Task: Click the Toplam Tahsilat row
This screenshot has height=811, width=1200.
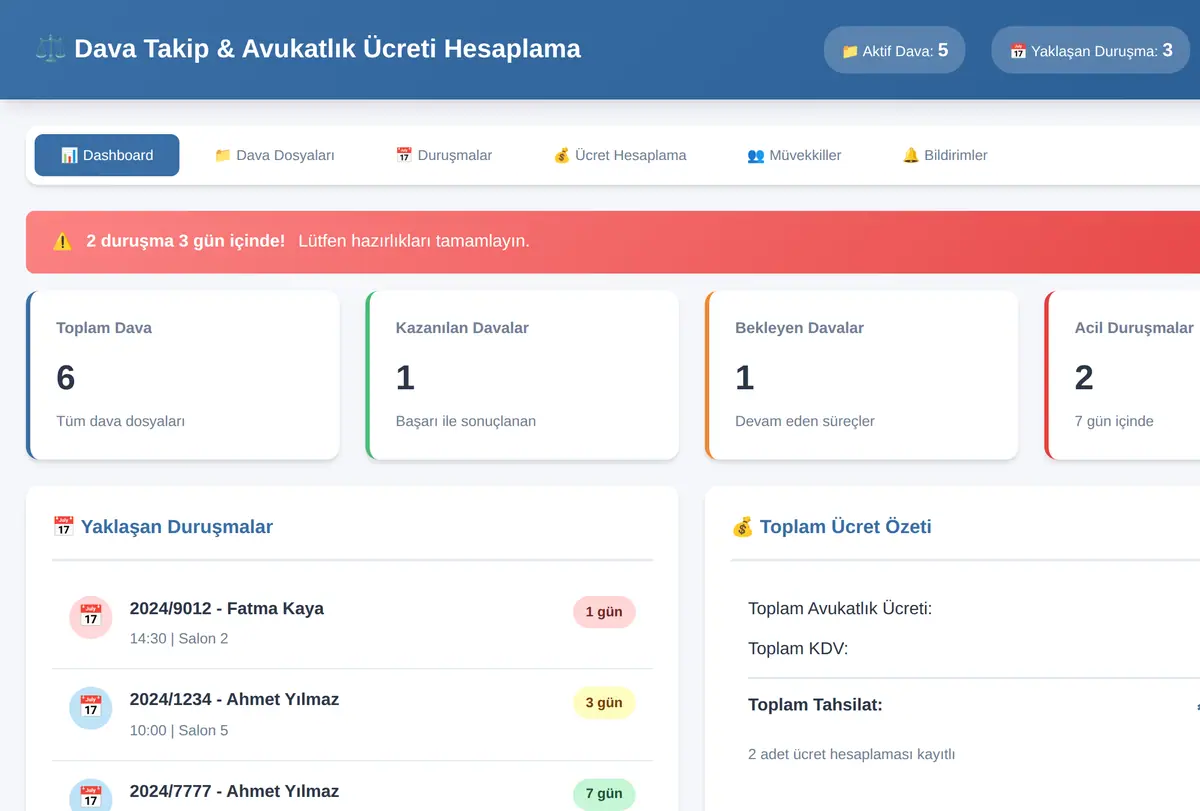Action: [x=974, y=705]
